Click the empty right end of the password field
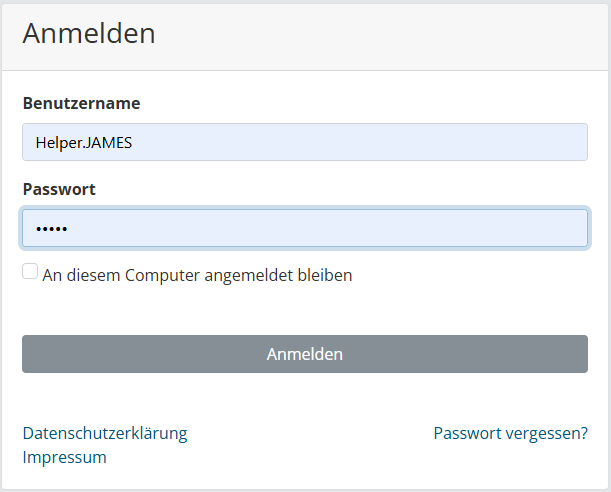This screenshot has width=611, height=492. [540, 228]
